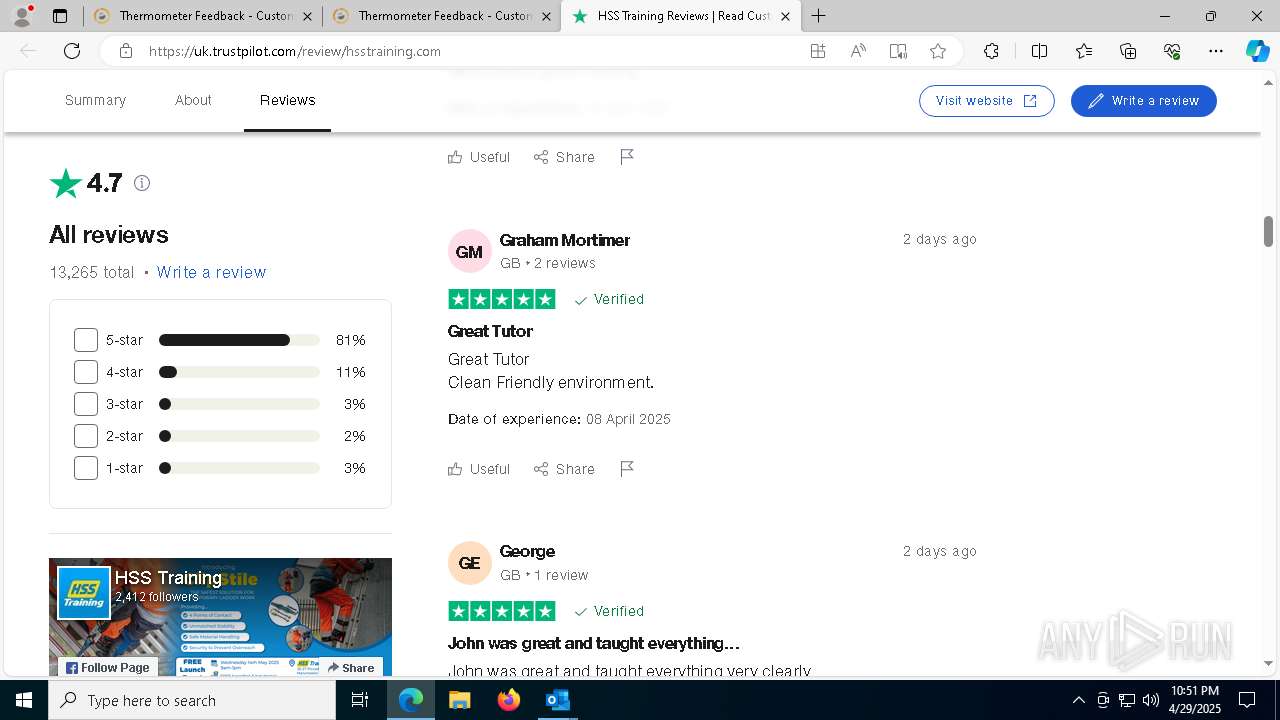Click Follow Page on HSS Training widget
The image size is (1280, 720).
click(108, 667)
